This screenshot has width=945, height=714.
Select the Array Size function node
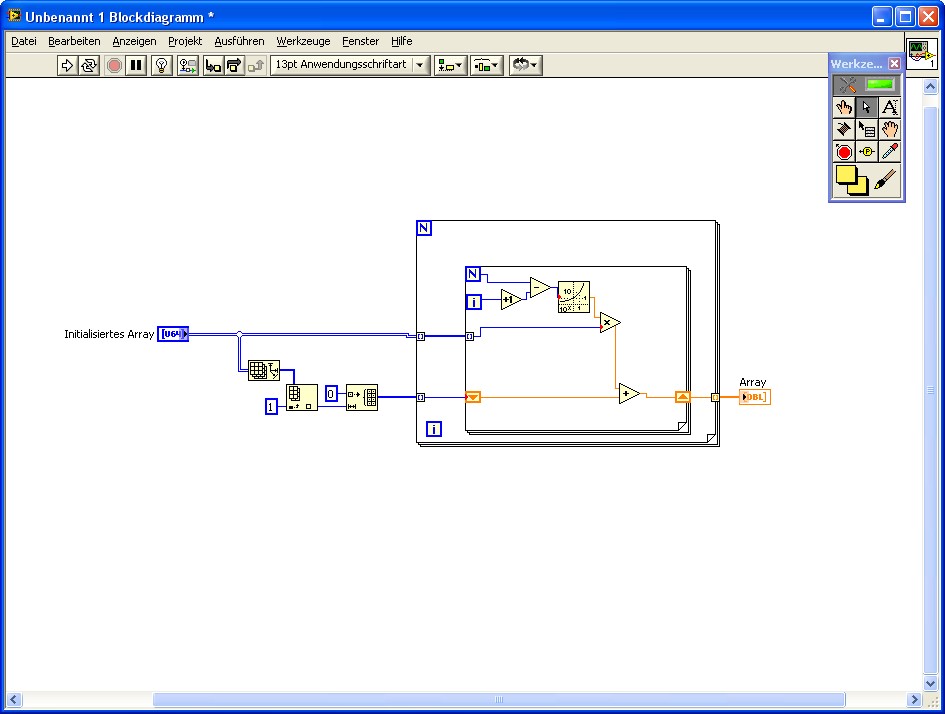pyautogui.click(x=264, y=369)
